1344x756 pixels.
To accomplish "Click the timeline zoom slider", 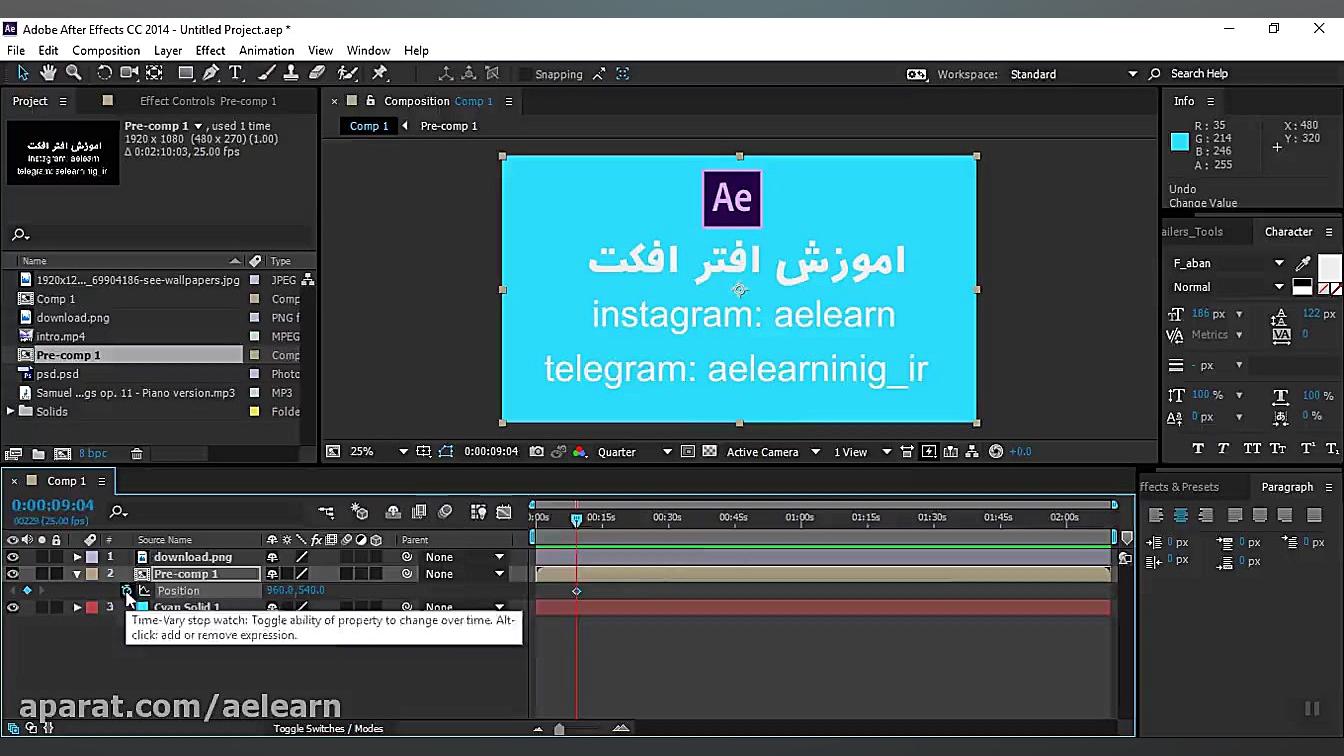I will (x=559, y=729).
